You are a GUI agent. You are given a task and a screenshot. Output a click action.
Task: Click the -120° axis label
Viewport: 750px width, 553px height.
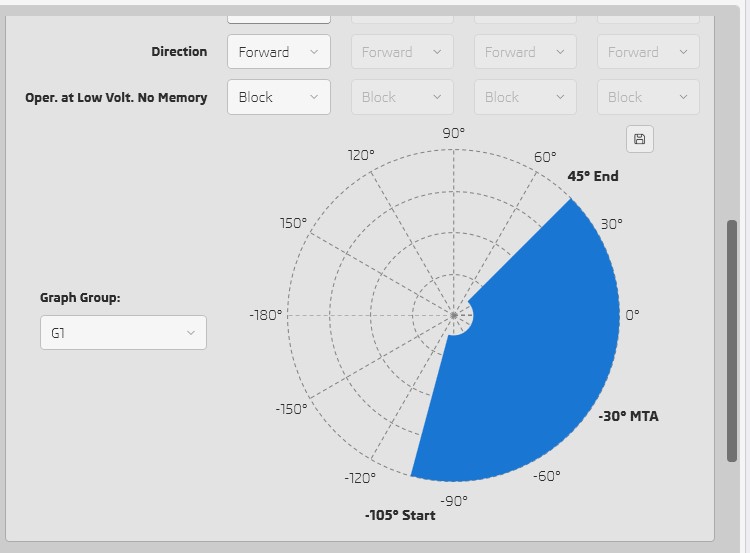360,478
